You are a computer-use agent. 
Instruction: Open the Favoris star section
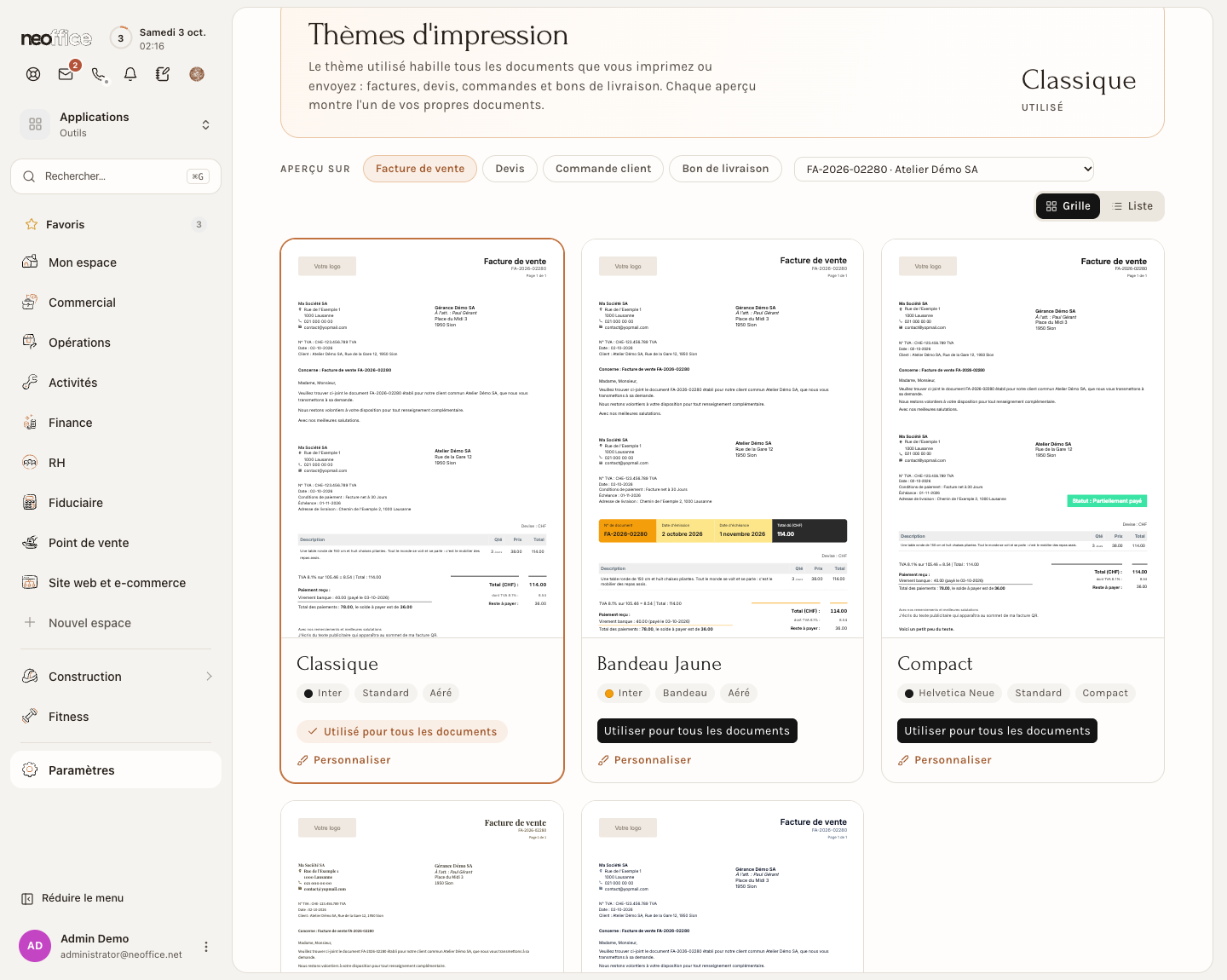(x=116, y=224)
